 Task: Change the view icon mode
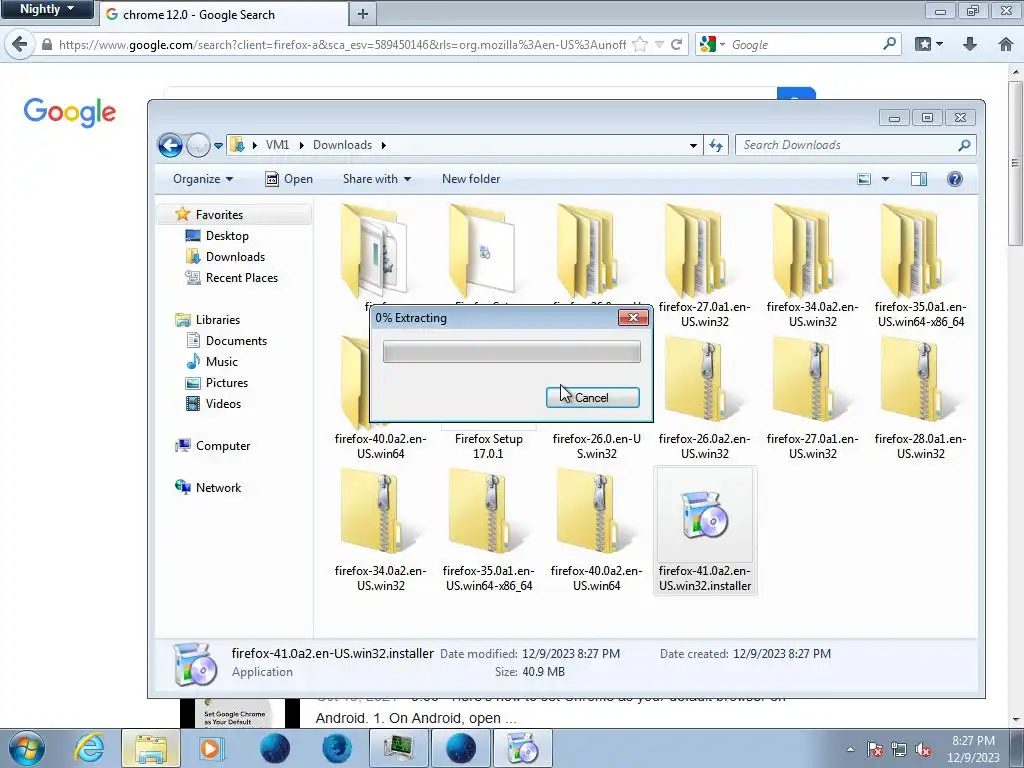[x=864, y=179]
